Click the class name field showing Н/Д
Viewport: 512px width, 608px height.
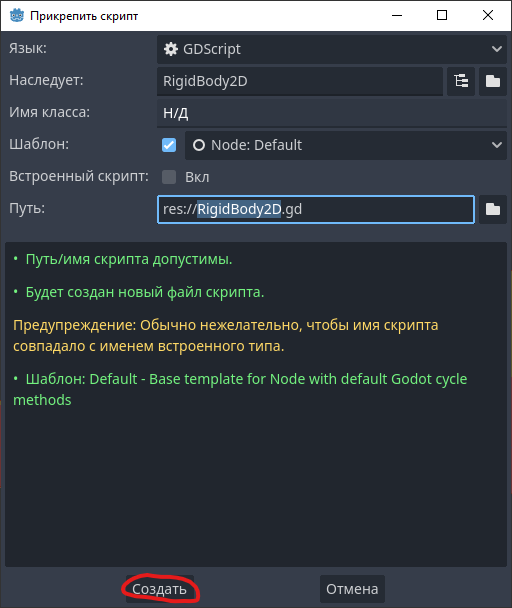[x=332, y=113]
